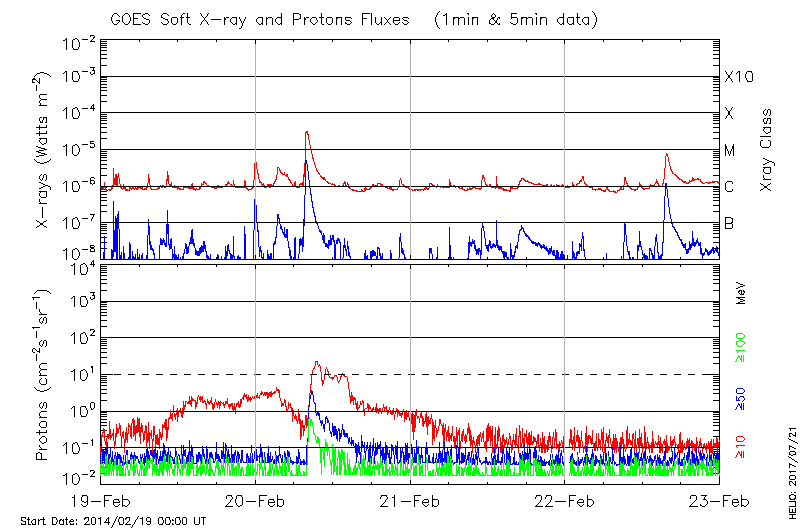This screenshot has width=800, height=530.
Task: Click the red X-ray flare peak on 20-Feb
Action: [307, 132]
